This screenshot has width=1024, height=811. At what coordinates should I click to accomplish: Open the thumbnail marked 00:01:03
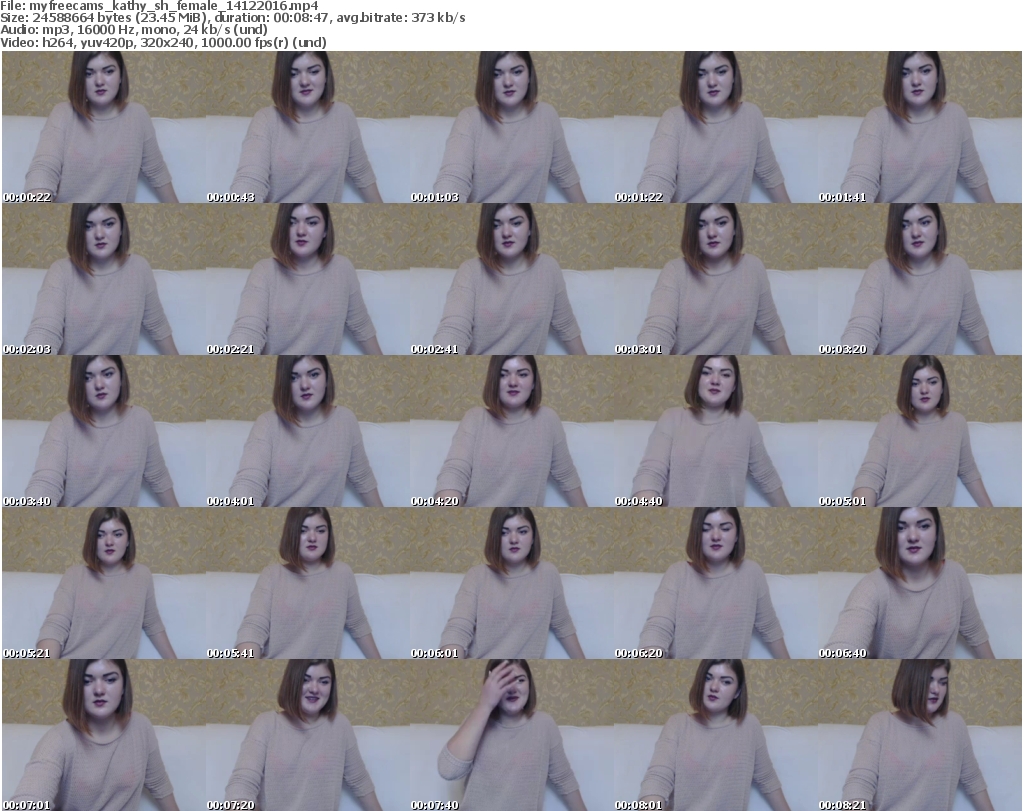(x=510, y=127)
